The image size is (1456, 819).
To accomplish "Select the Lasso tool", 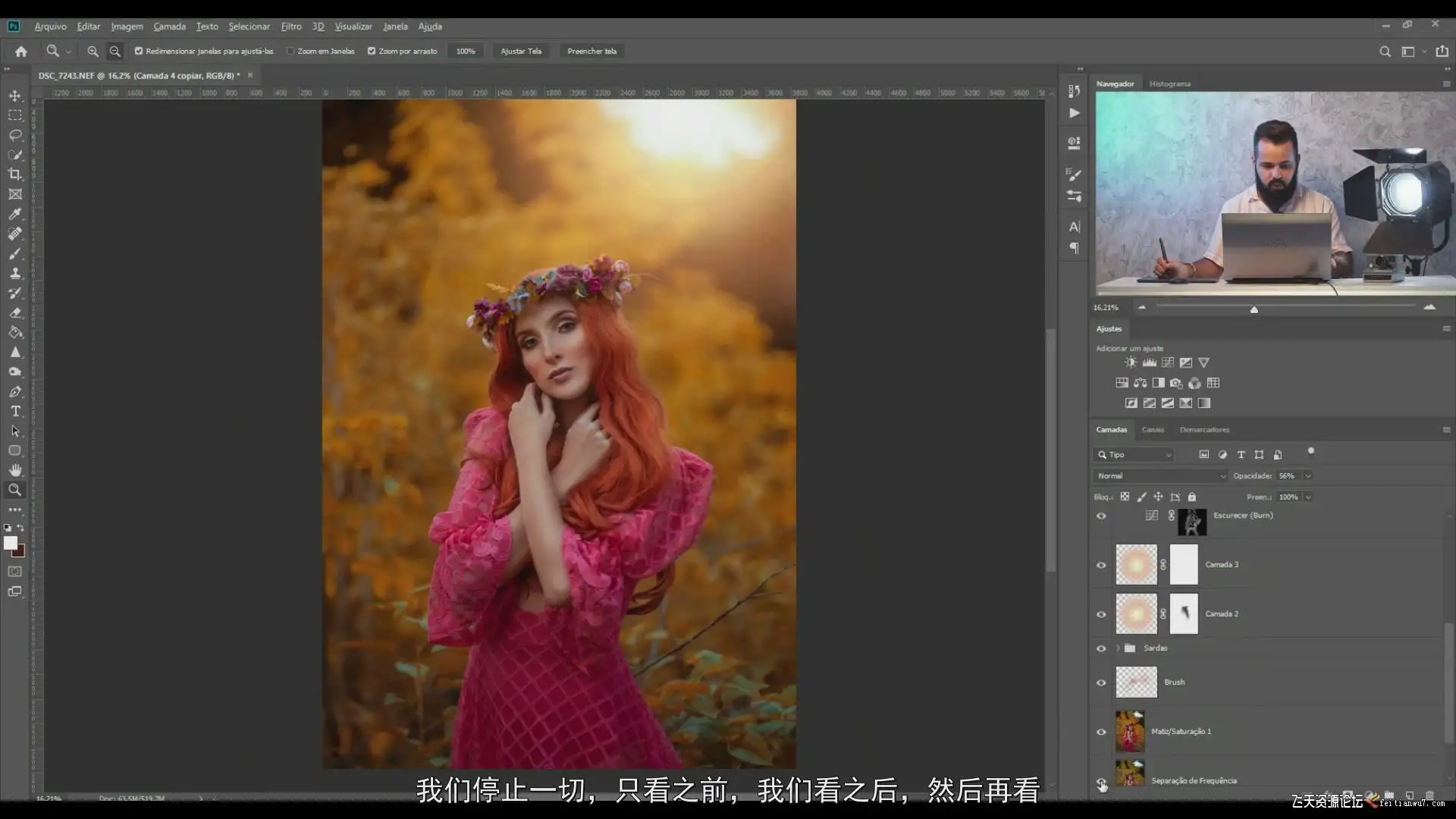I will tap(15, 135).
